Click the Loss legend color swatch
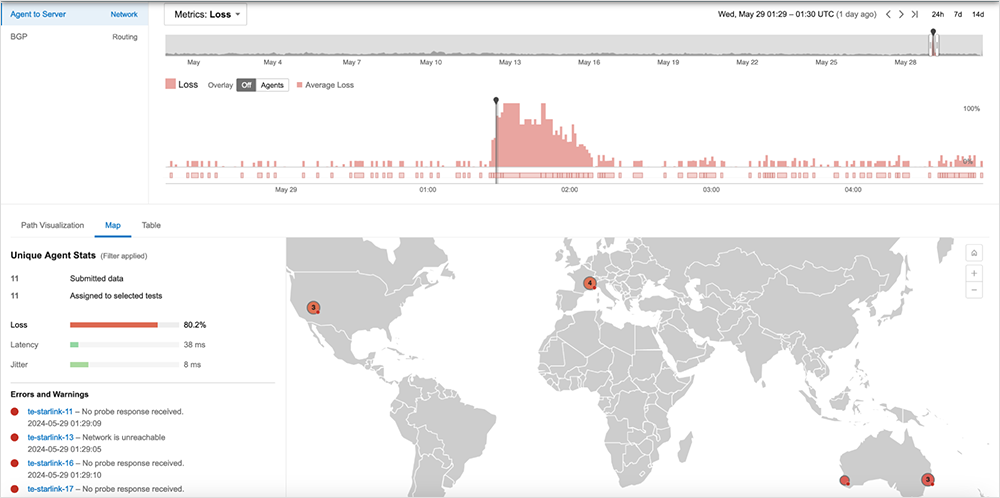The height and width of the screenshot is (498, 1000). pos(170,85)
